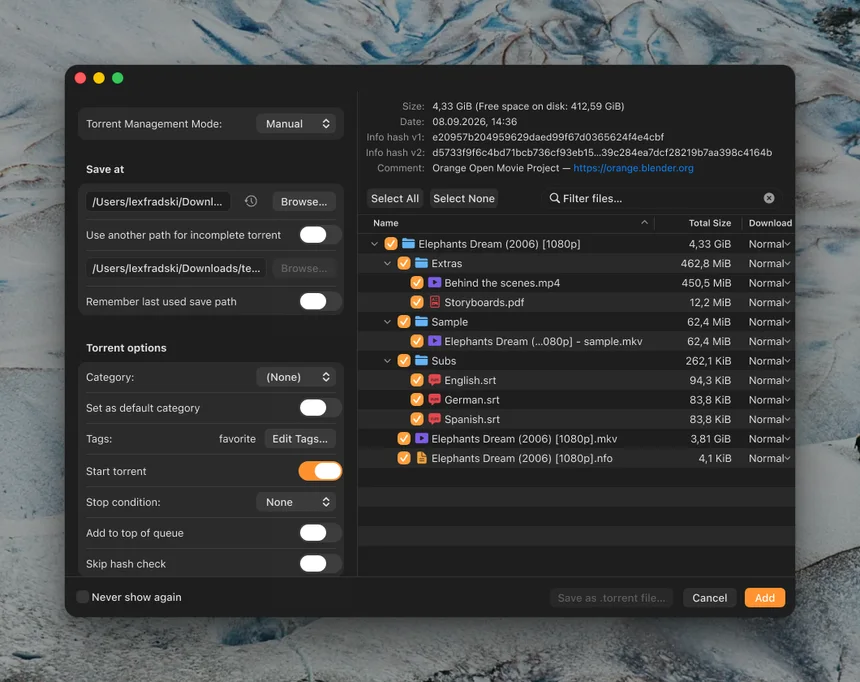
Task: Toggle Set as default category switch
Action: click(x=320, y=408)
